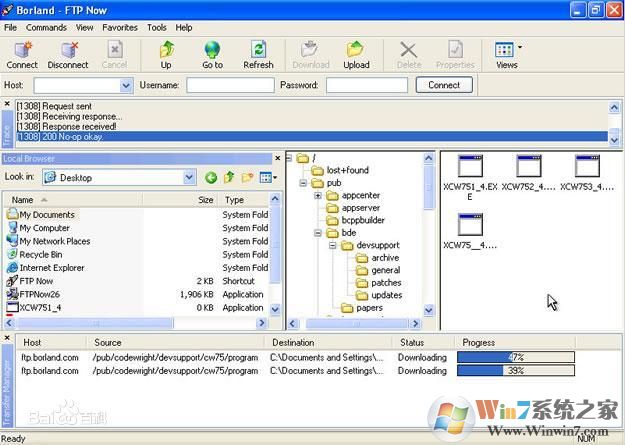
Task: Refresh the remote file listing
Action: [x=258, y=54]
